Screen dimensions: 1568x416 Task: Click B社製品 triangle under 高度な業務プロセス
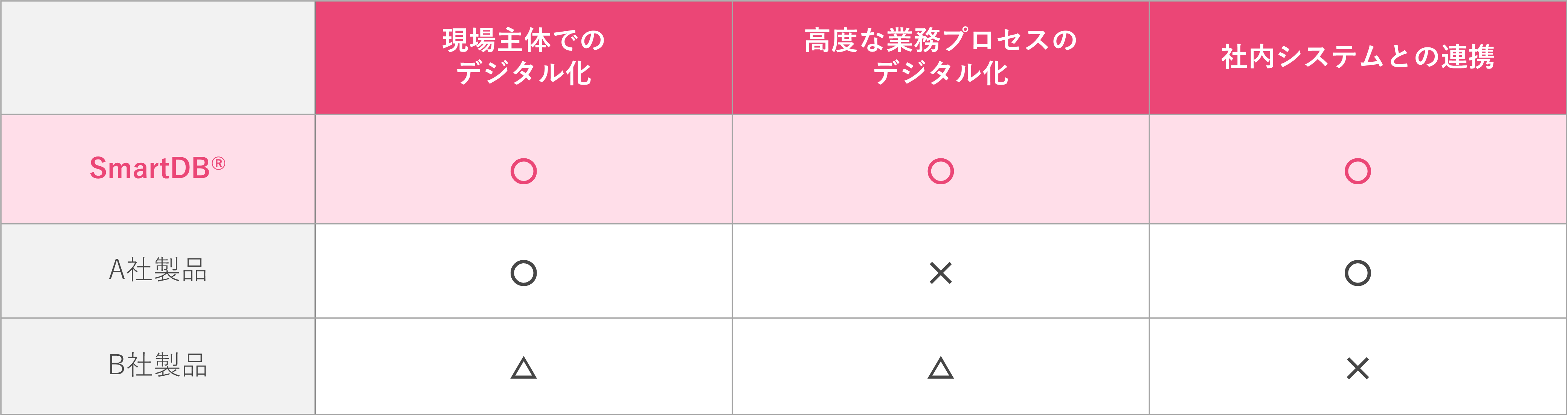tap(940, 368)
